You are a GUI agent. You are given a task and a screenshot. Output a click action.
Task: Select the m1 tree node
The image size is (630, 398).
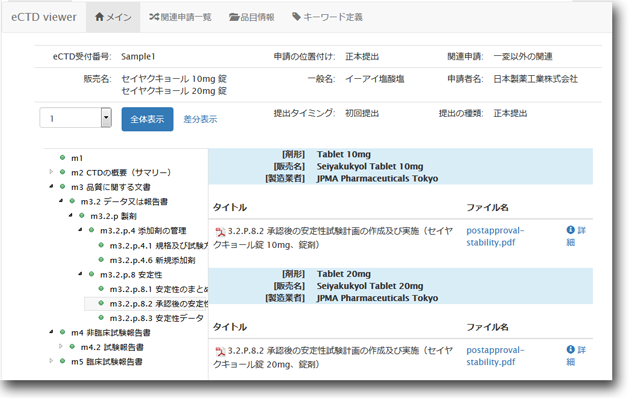pyautogui.click(x=77, y=158)
